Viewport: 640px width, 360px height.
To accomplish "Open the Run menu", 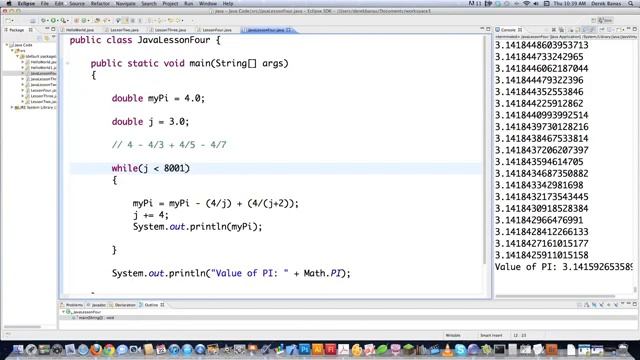I will pos(189,3).
